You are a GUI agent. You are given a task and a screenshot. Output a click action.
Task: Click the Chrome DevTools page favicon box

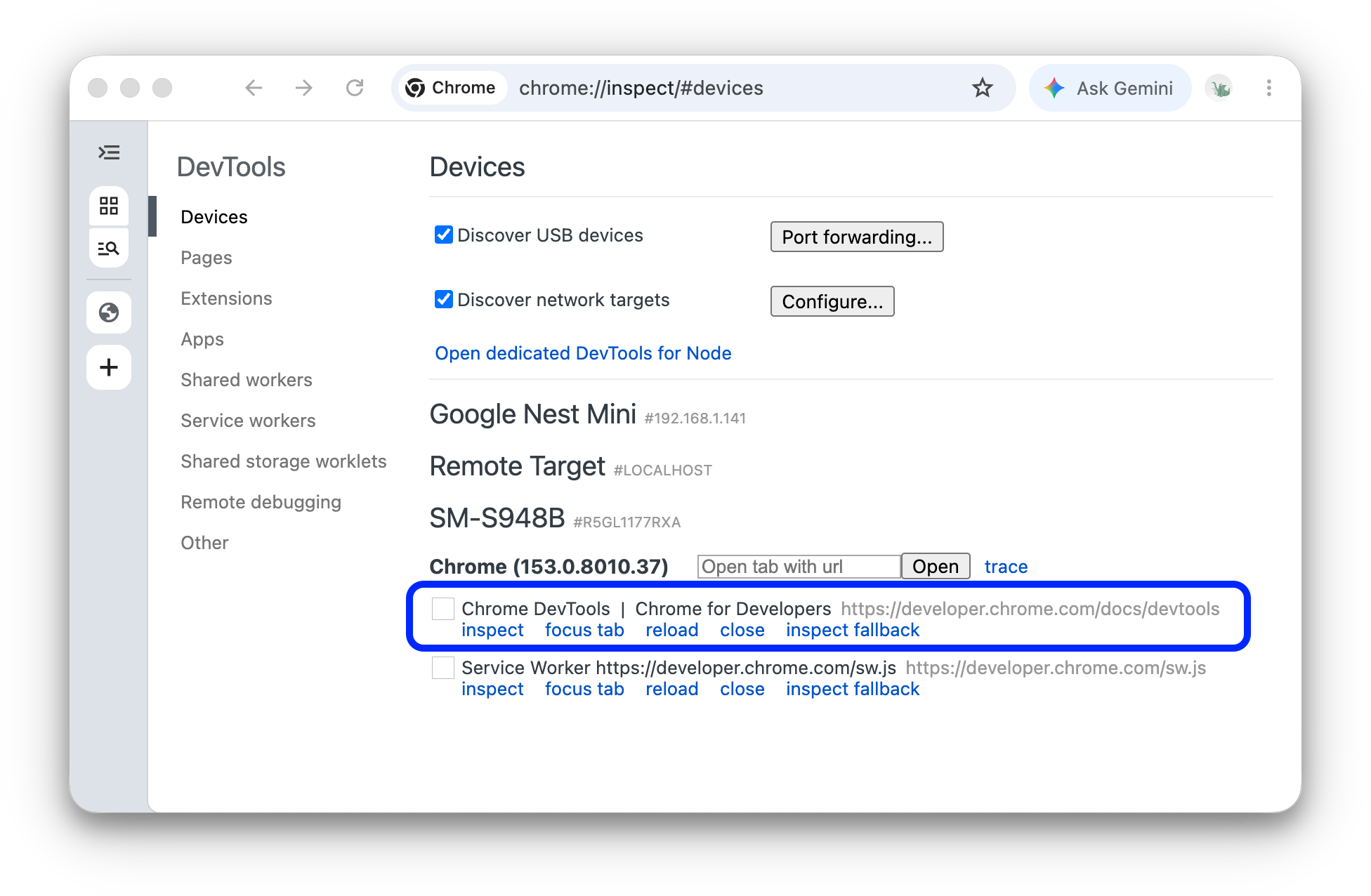pyautogui.click(x=443, y=609)
